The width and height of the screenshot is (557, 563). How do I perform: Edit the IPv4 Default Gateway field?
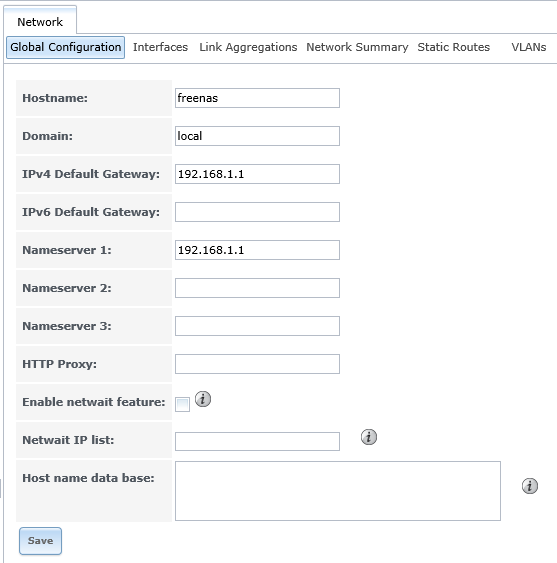pyautogui.click(x=257, y=174)
